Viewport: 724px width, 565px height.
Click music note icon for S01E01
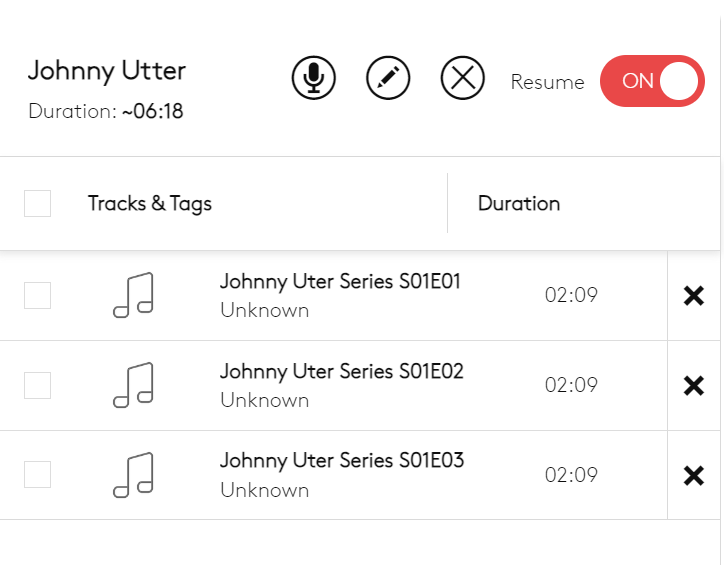[134, 296]
